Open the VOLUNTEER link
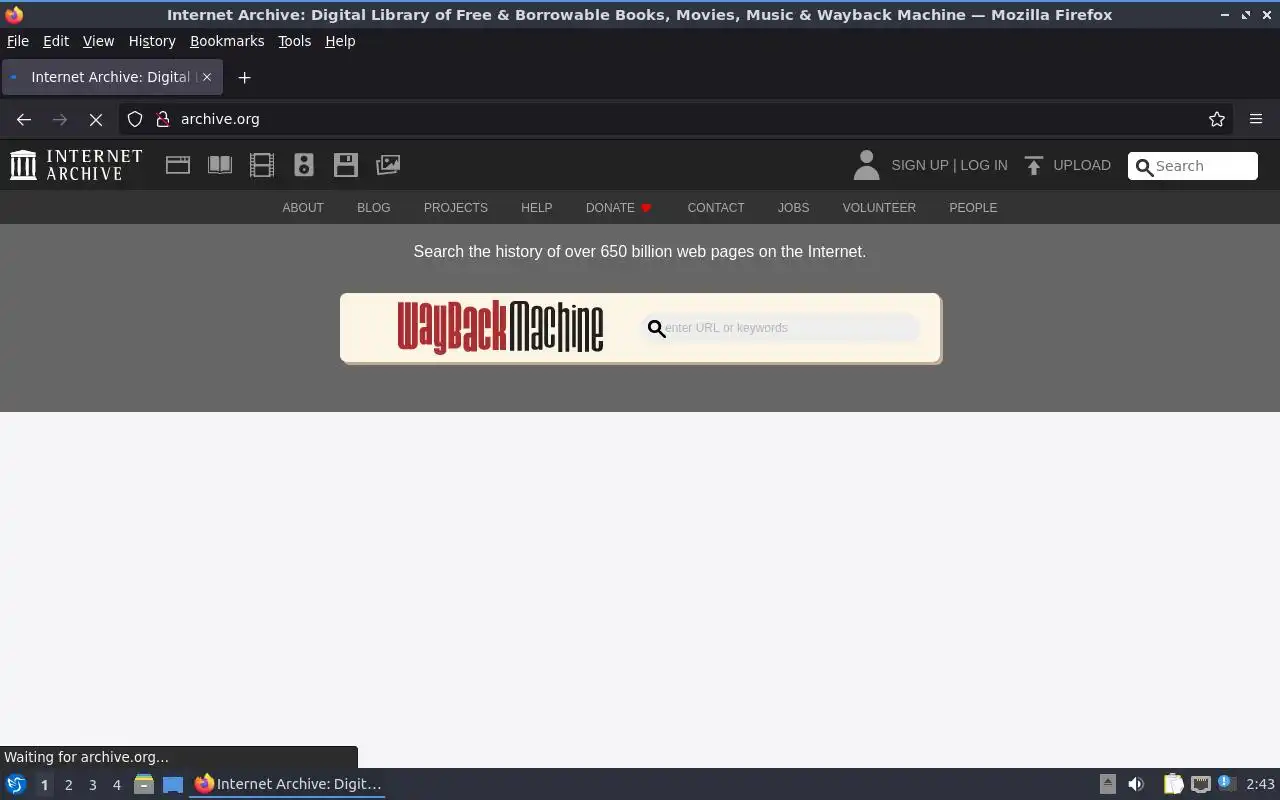 coord(879,208)
